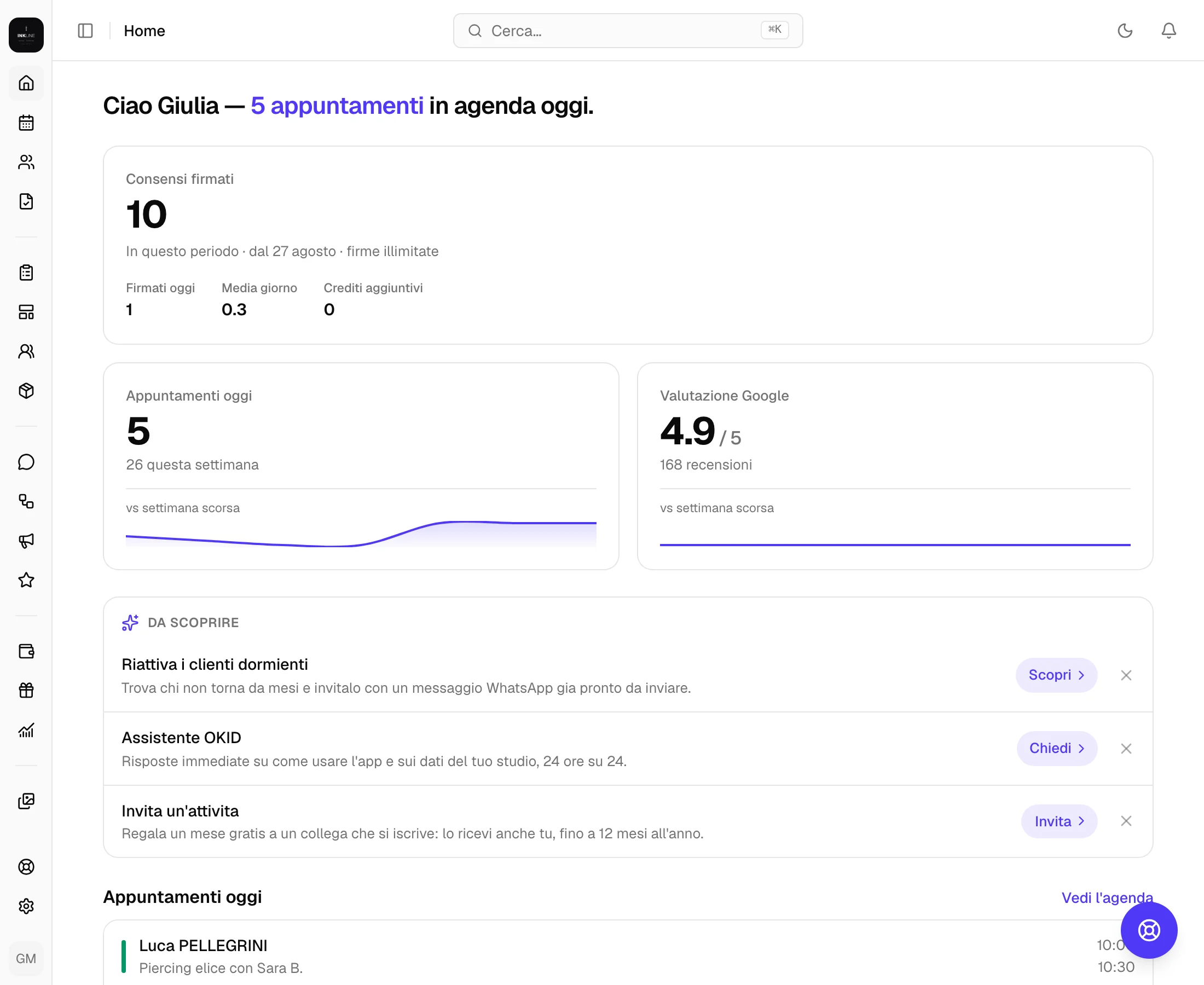Open the star reviews sidebar icon

[x=26, y=580]
